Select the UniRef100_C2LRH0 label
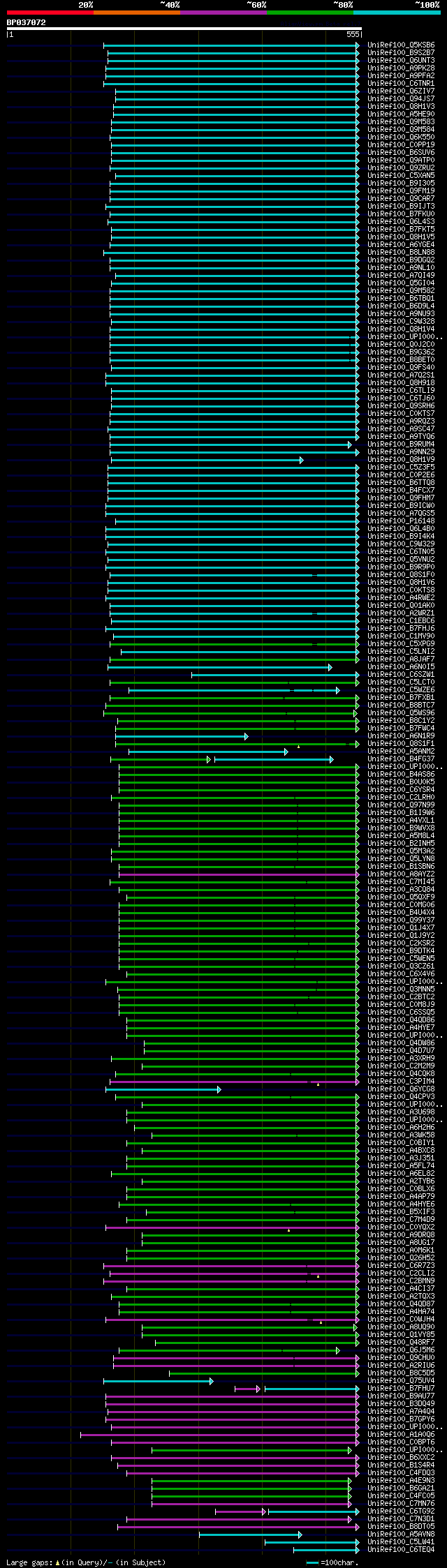447x1568 pixels. point(401,798)
